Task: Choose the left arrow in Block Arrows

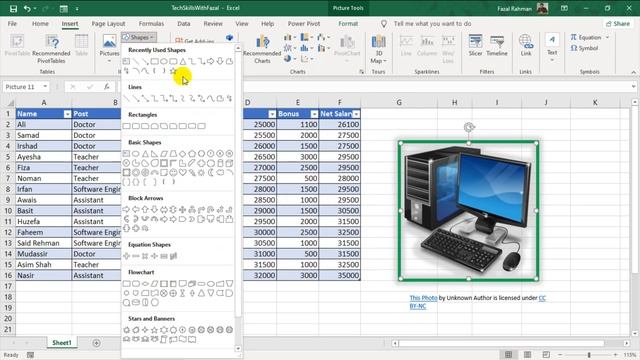Action: [x=136, y=209]
